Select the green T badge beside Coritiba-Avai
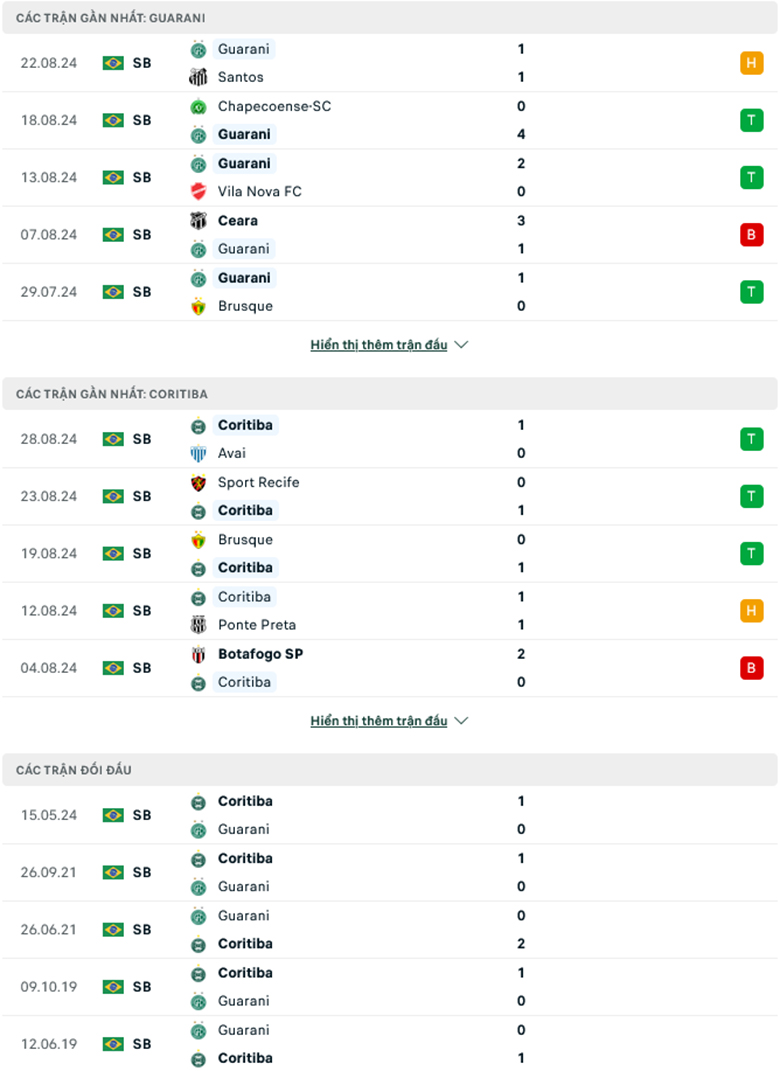 click(751, 438)
